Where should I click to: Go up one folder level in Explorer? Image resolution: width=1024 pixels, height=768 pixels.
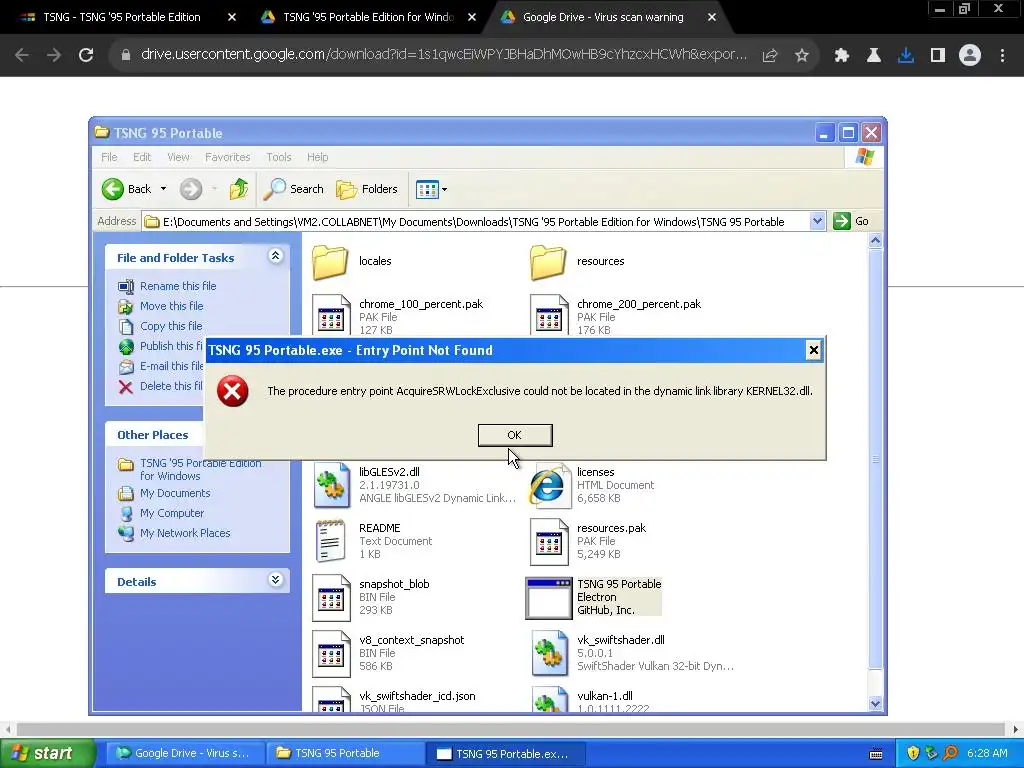pyautogui.click(x=238, y=189)
